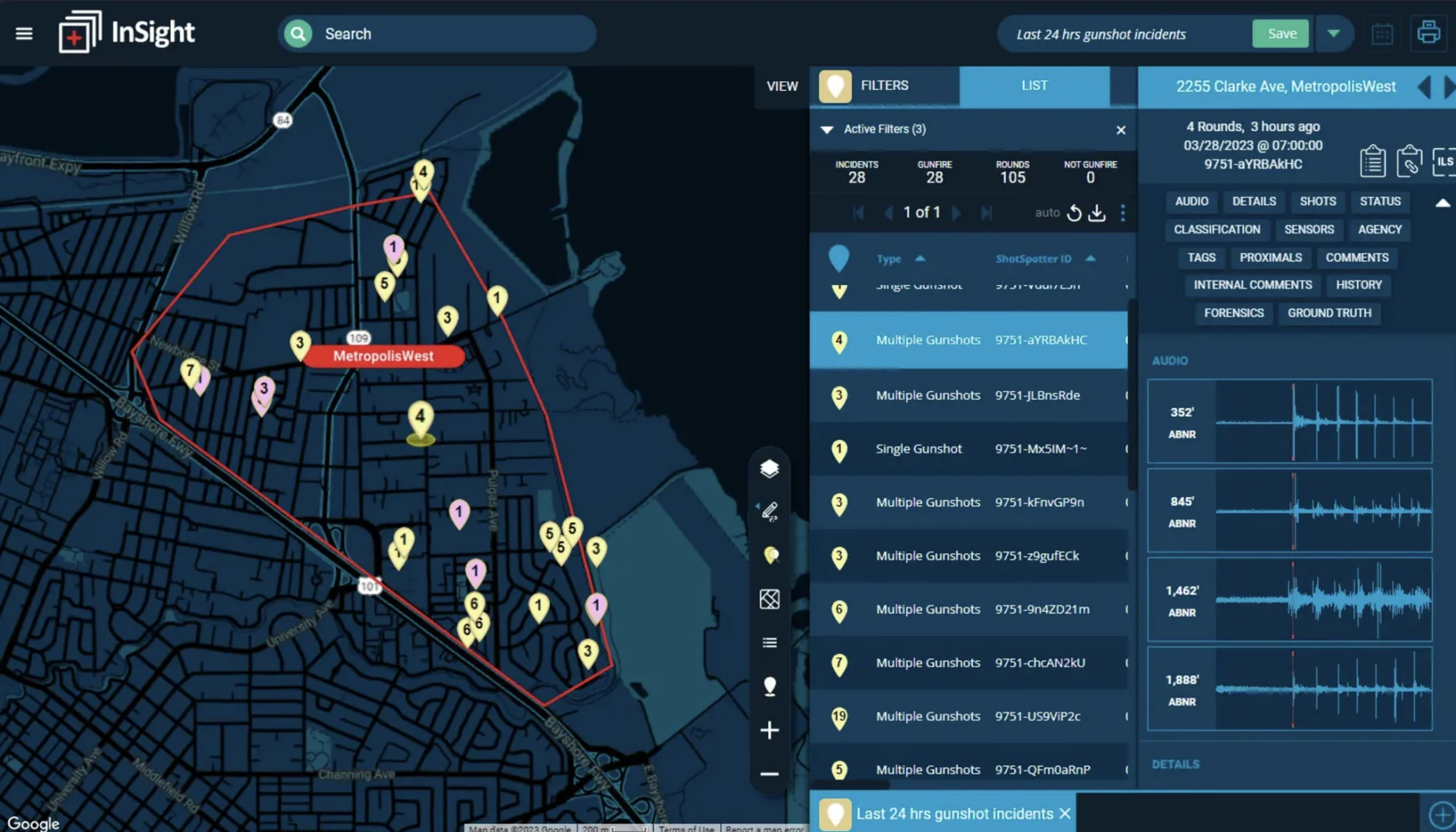
Task: Collapse the Active Filters section
Action: point(827,129)
